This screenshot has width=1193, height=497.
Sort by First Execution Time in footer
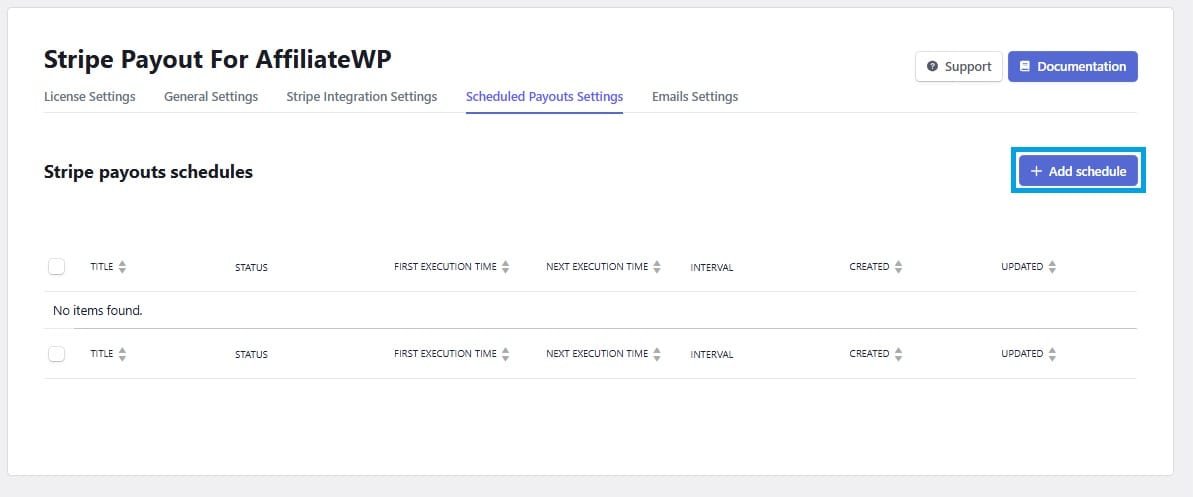[x=505, y=354]
